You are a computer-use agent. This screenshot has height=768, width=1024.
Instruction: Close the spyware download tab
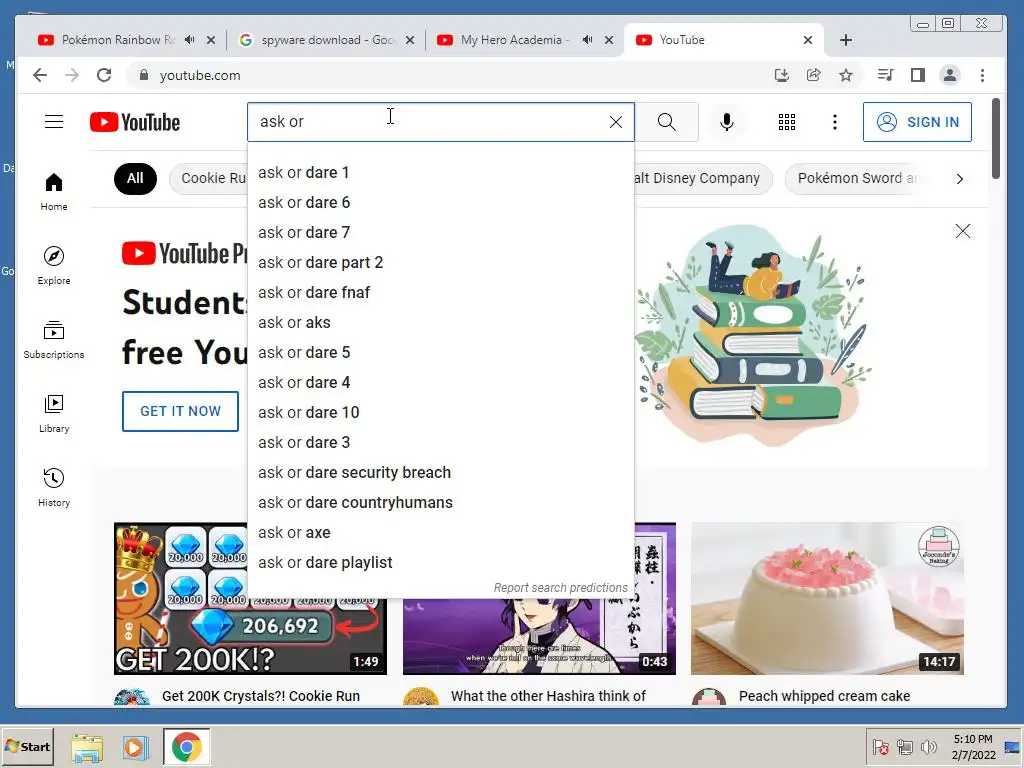pyautogui.click(x=409, y=40)
